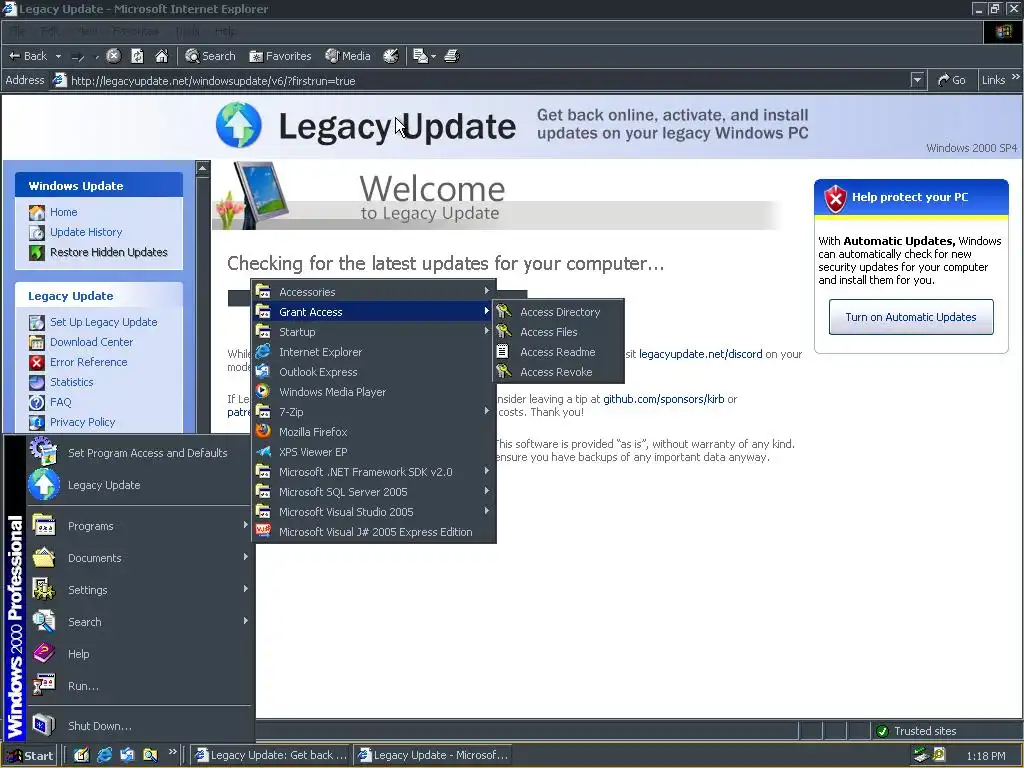Open the Statistics link in the sidebar
Viewport: 1024px width, 768px height.
coord(71,382)
